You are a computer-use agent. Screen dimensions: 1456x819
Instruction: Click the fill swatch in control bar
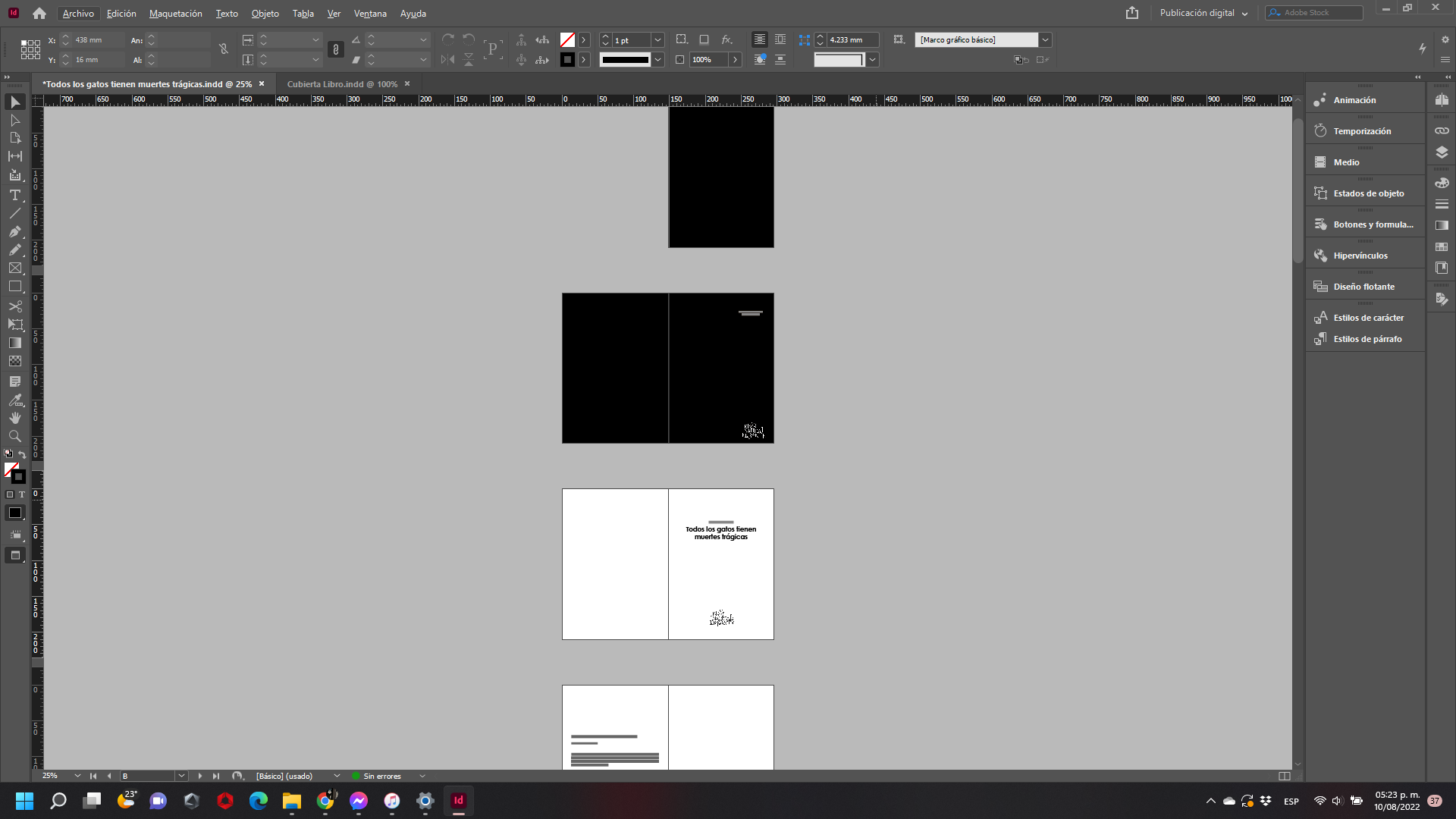[x=567, y=39]
